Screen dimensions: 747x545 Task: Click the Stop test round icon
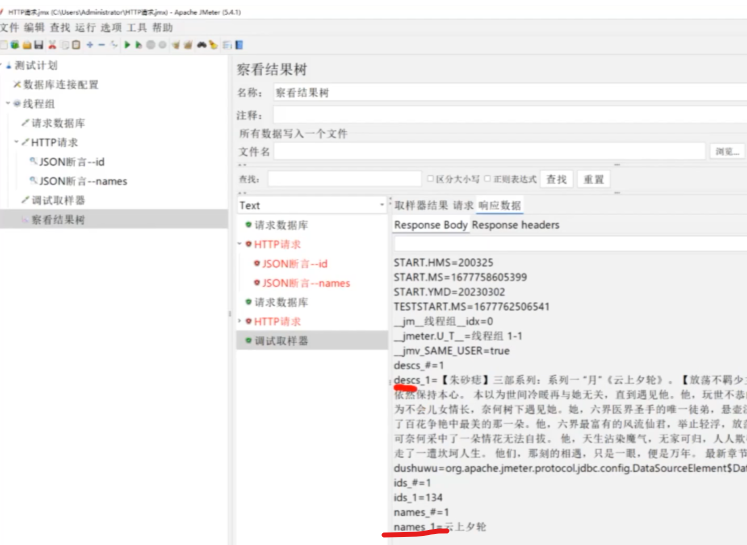tap(151, 45)
